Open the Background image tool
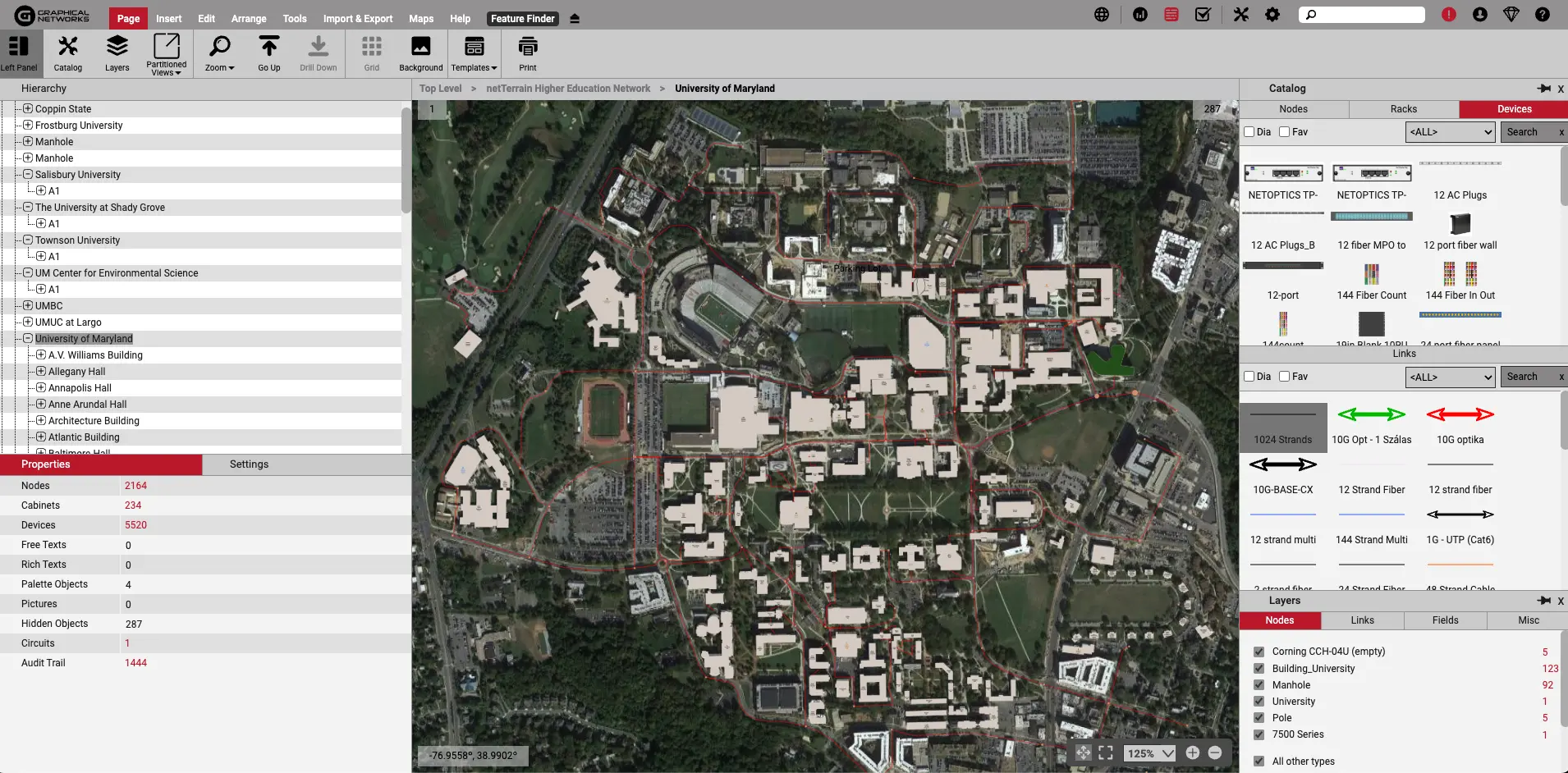 [x=421, y=54]
